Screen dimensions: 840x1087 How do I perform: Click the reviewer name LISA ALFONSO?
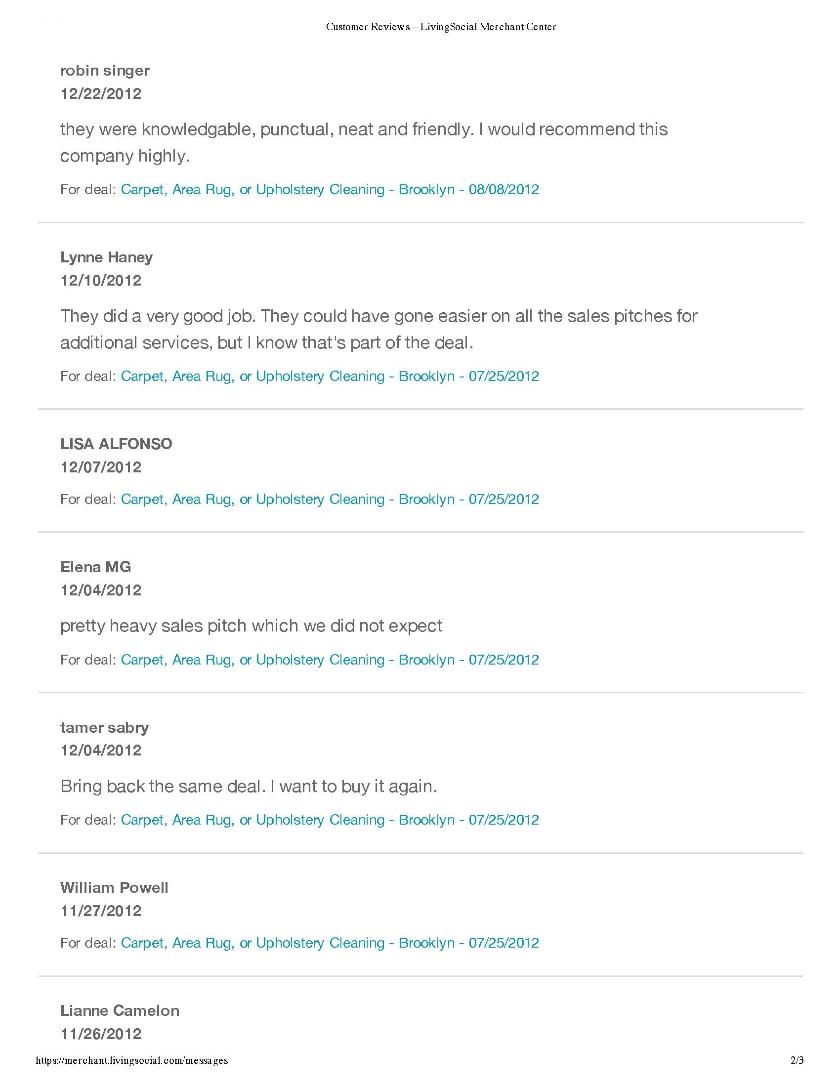coord(116,444)
